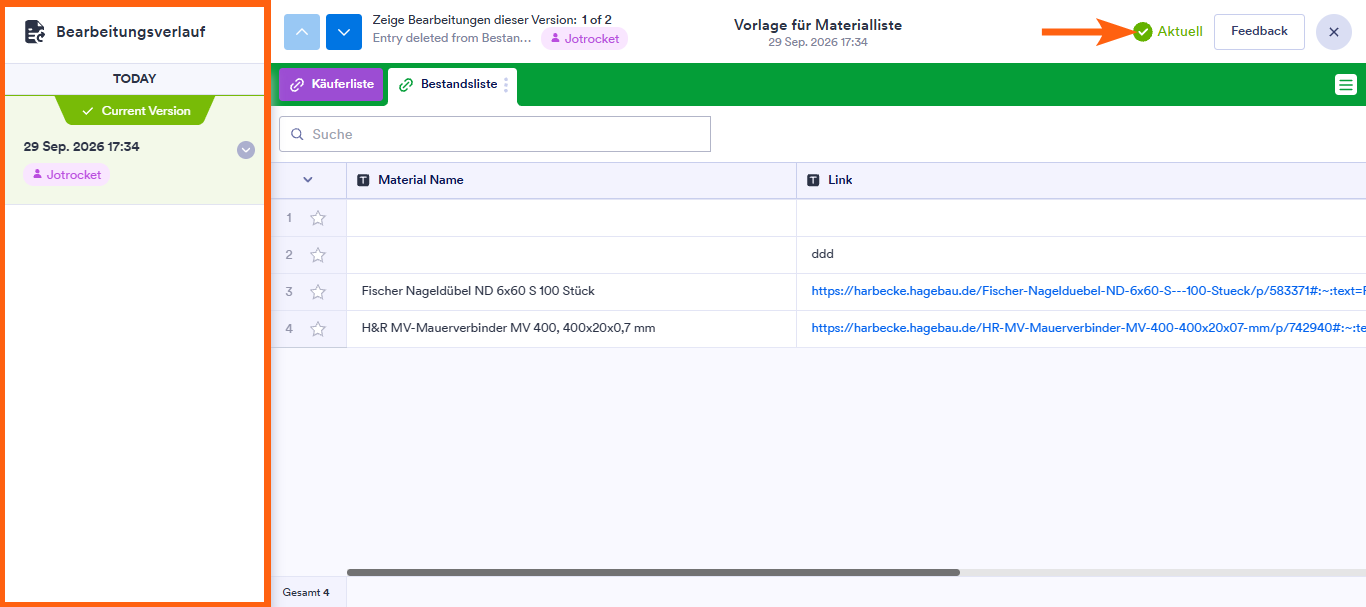The height and width of the screenshot is (607, 1366).
Task: Click the 'Vorlage für Materialliste' title
Action: [818, 24]
